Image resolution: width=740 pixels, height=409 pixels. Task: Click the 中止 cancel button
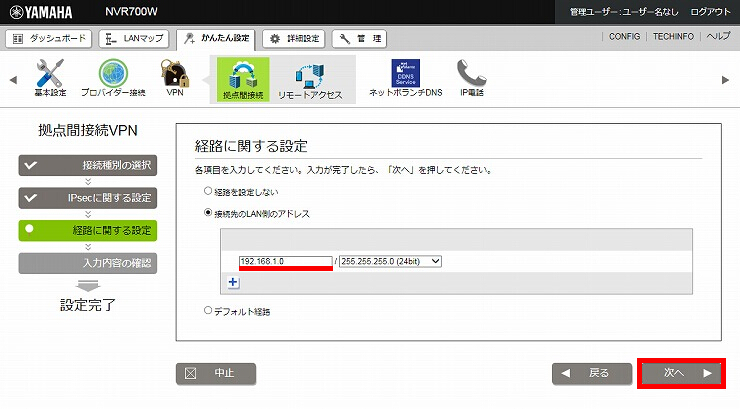tap(216, 373)
